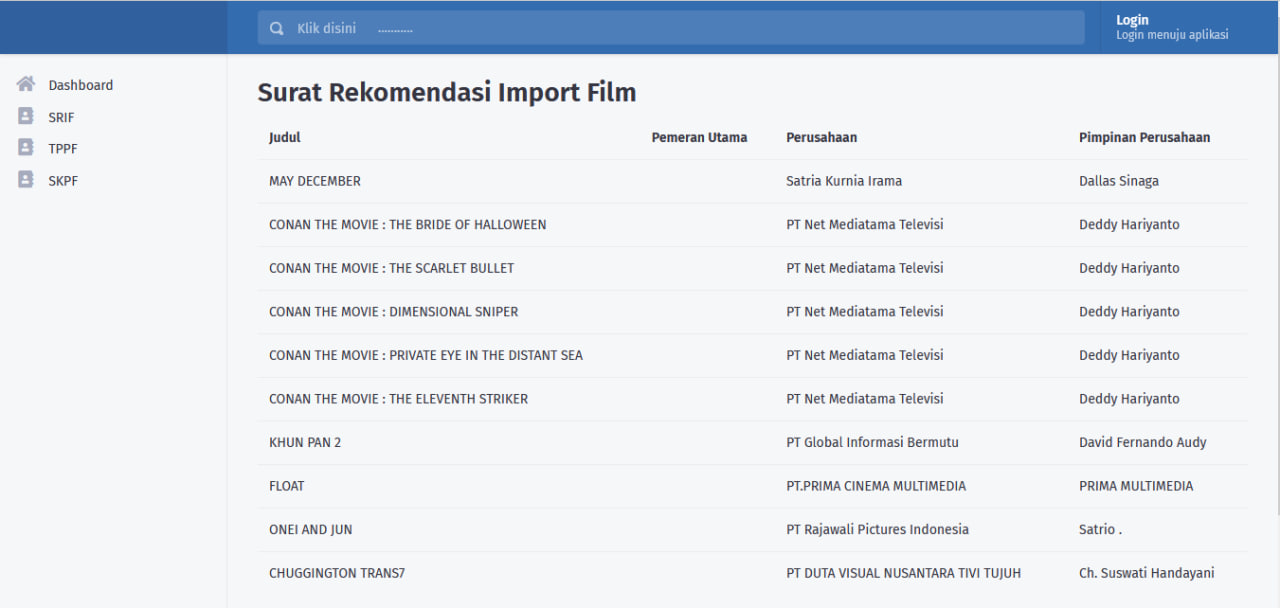Open the CHUGGINGTON TRANS7 entry
The image size is (1280, 608).
pyautogui.click(x=337, y=573)
